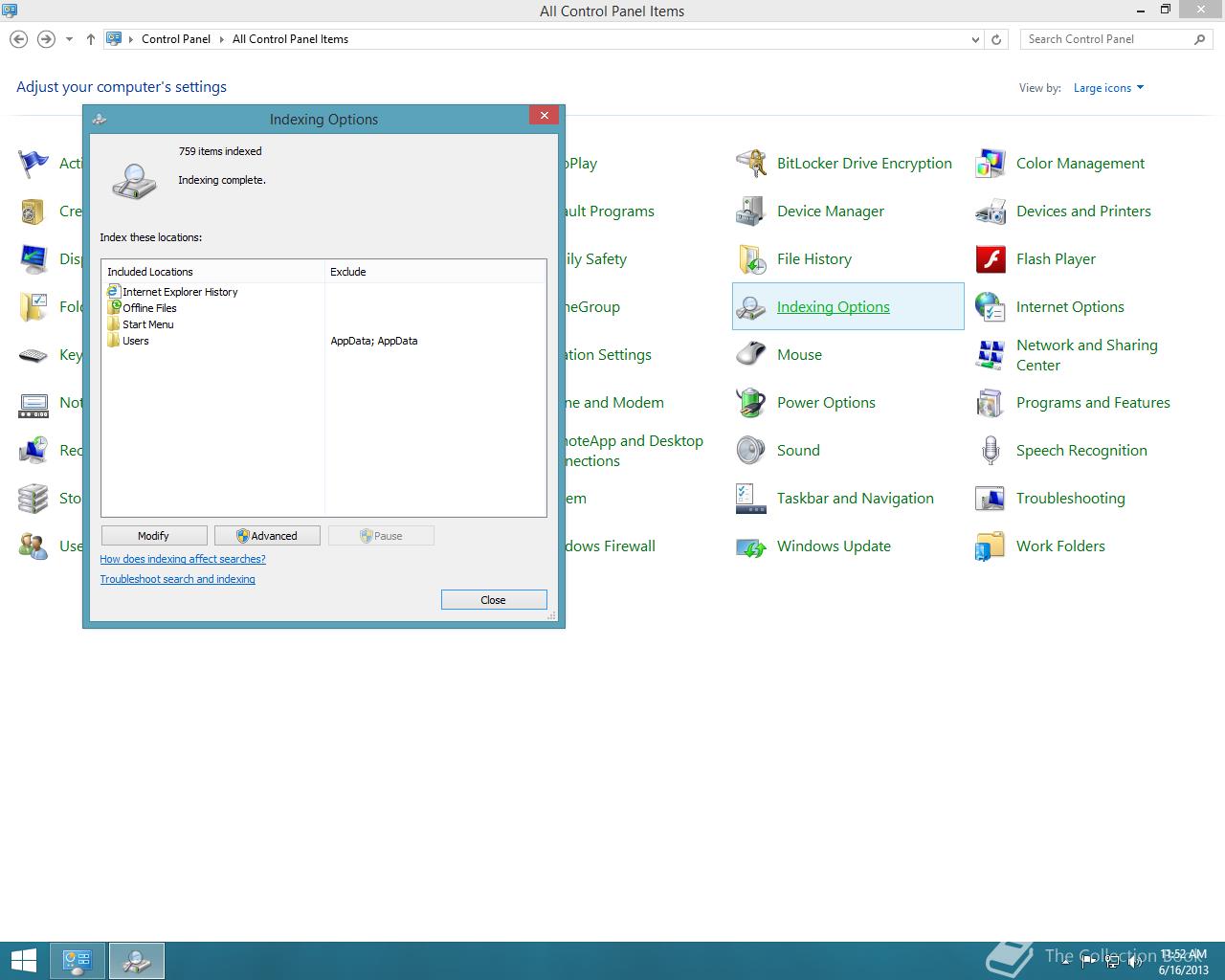This screenshot has height=980, width=1225.
Task: Open Sound speaker icon
Action: 751,451
